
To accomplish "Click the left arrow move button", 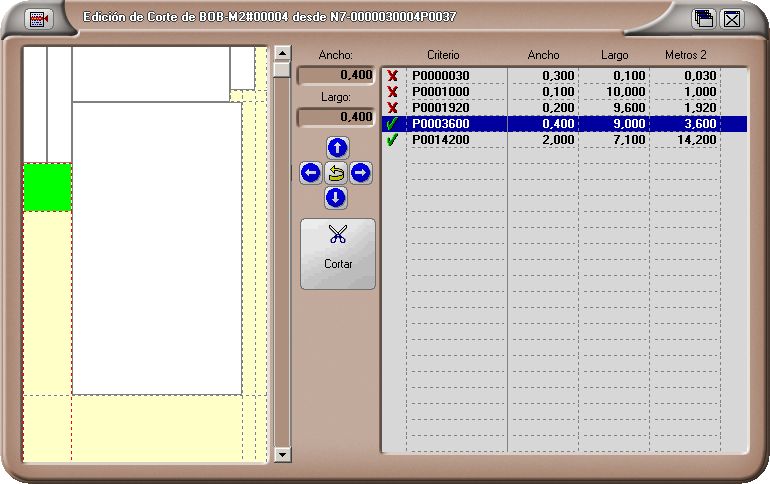I will click(311, 173).
